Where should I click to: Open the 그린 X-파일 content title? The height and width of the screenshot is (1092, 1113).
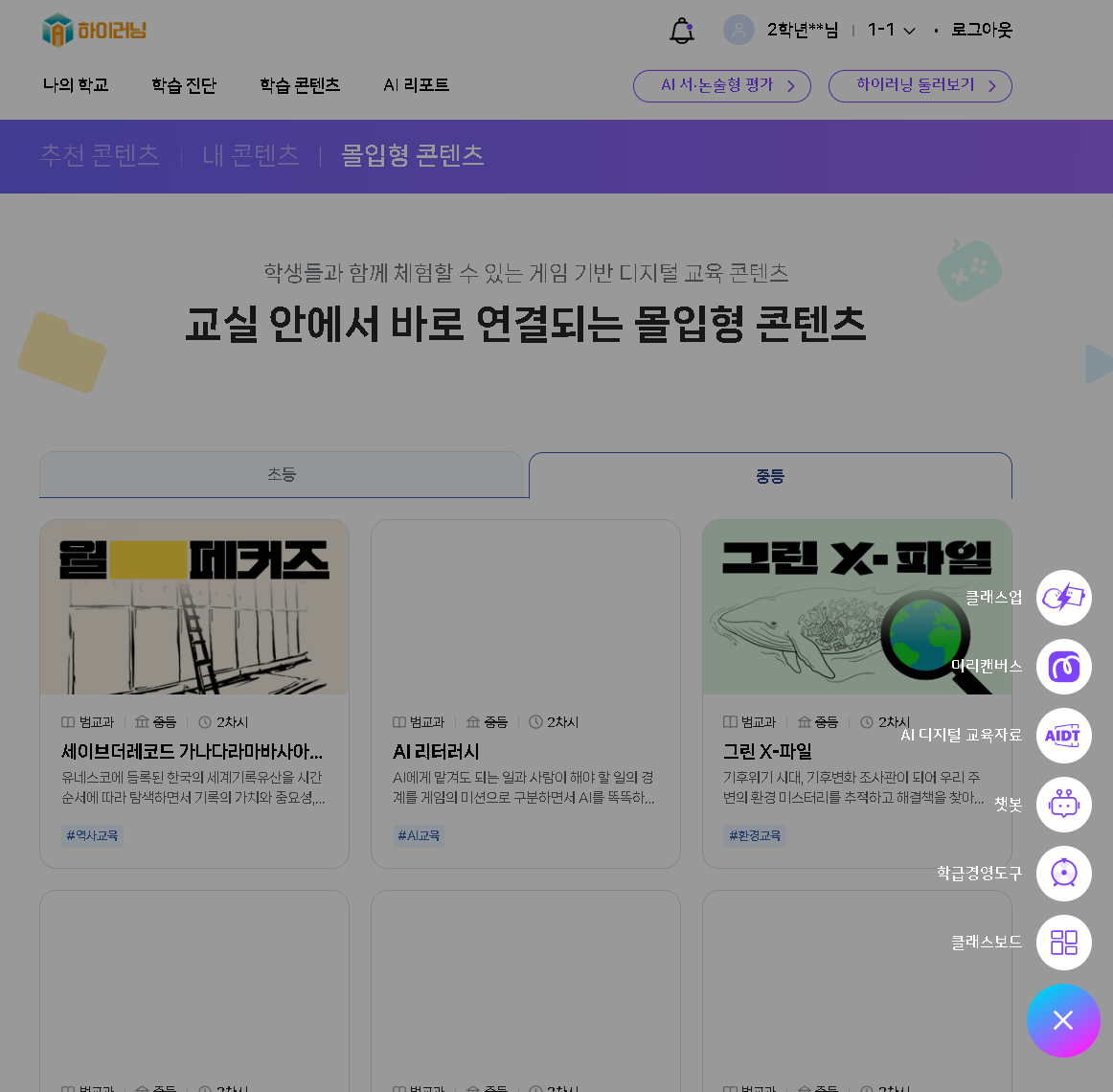tap(766, 751)
